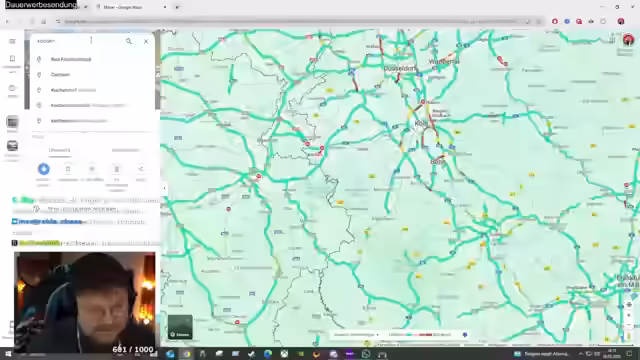Open the WhatsApp taskbar icon

(366, 354)
